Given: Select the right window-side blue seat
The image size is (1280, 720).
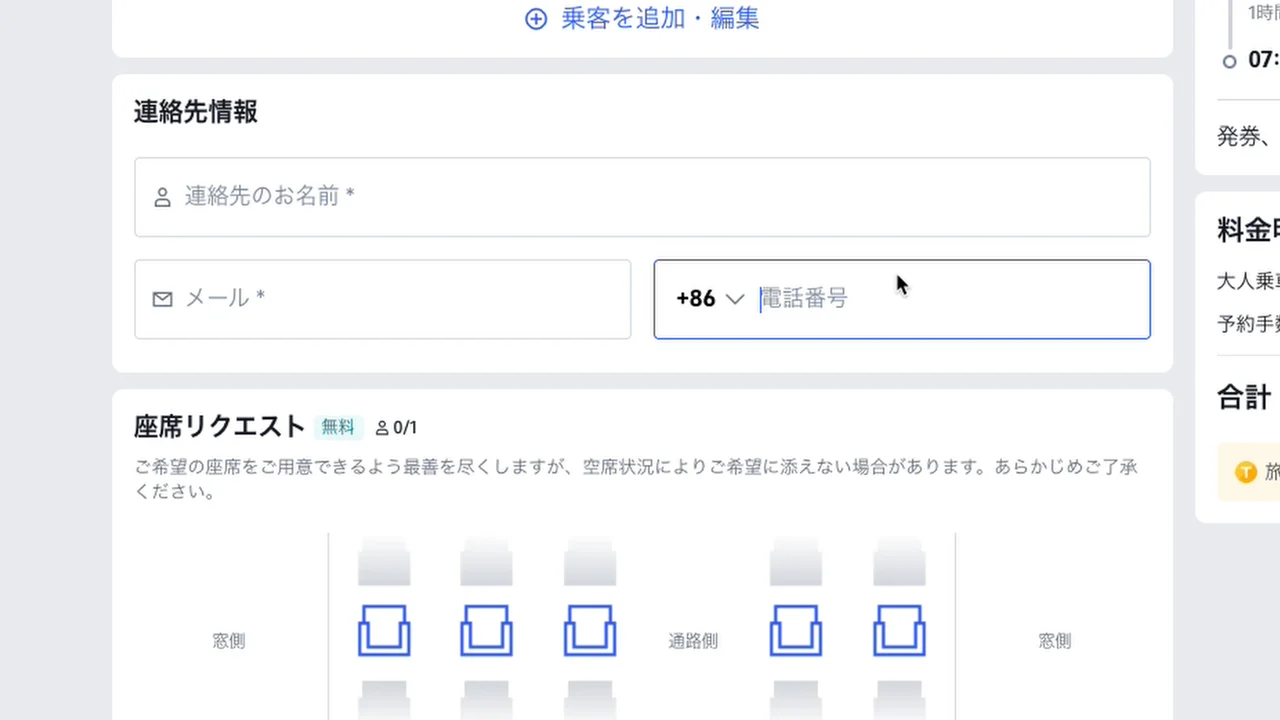Looking at the screenshot, I should [899, 630].
